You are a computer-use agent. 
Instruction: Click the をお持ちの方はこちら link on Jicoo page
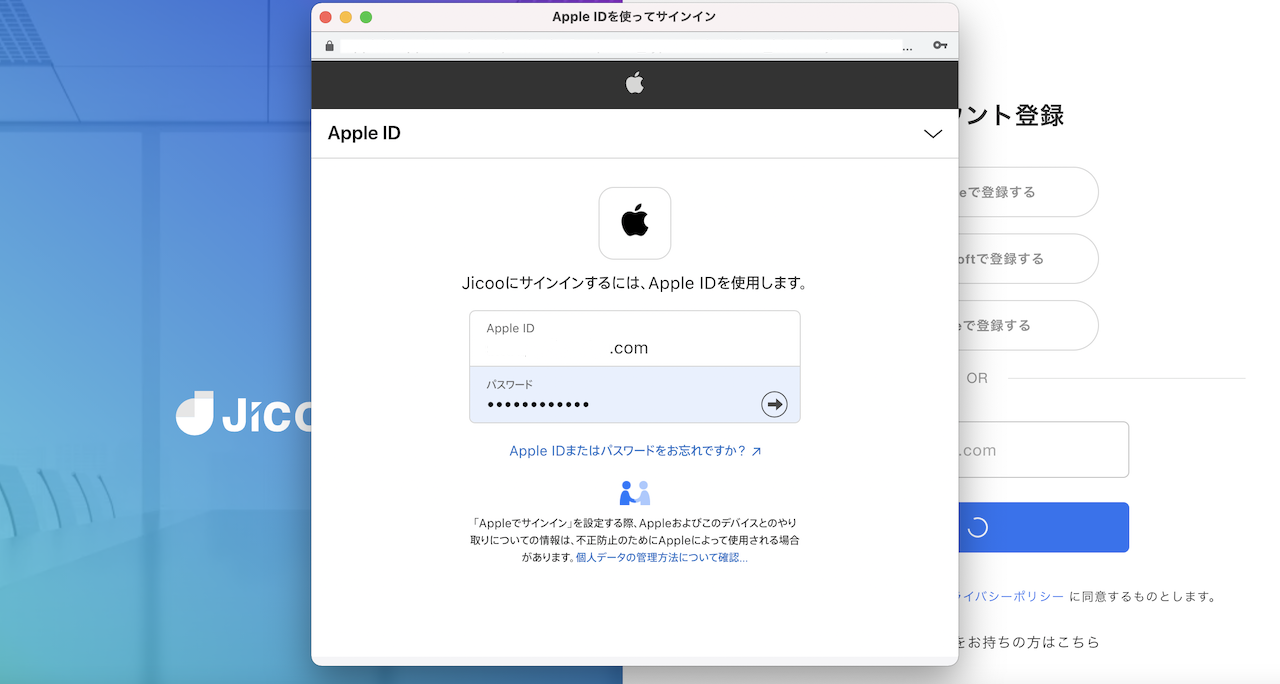tap(1029, 642)
